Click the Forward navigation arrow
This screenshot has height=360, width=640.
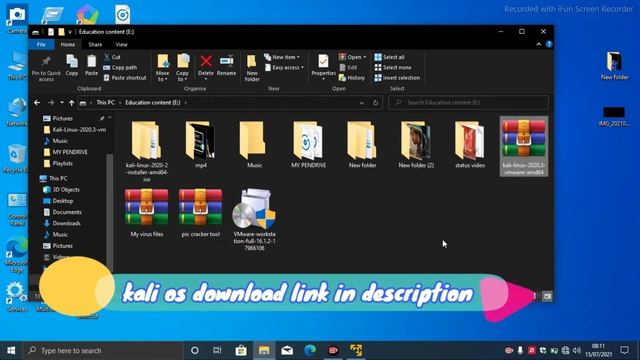(x=51, y=103)
